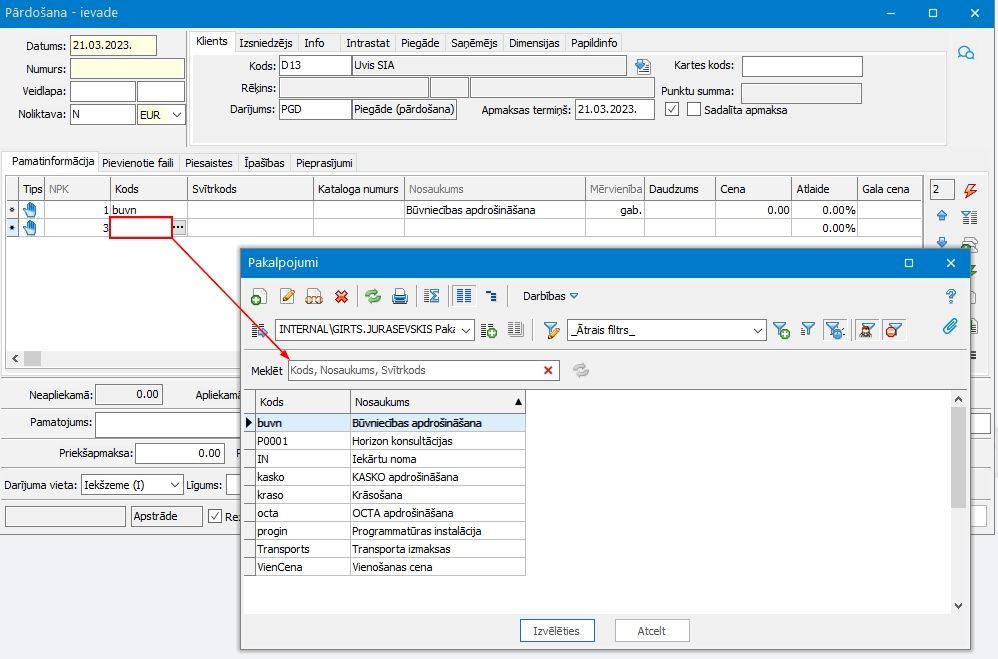This screenshot has width=998, height=659.
Task: Click the funnel icon with green plus
Action: pos(781,330)
